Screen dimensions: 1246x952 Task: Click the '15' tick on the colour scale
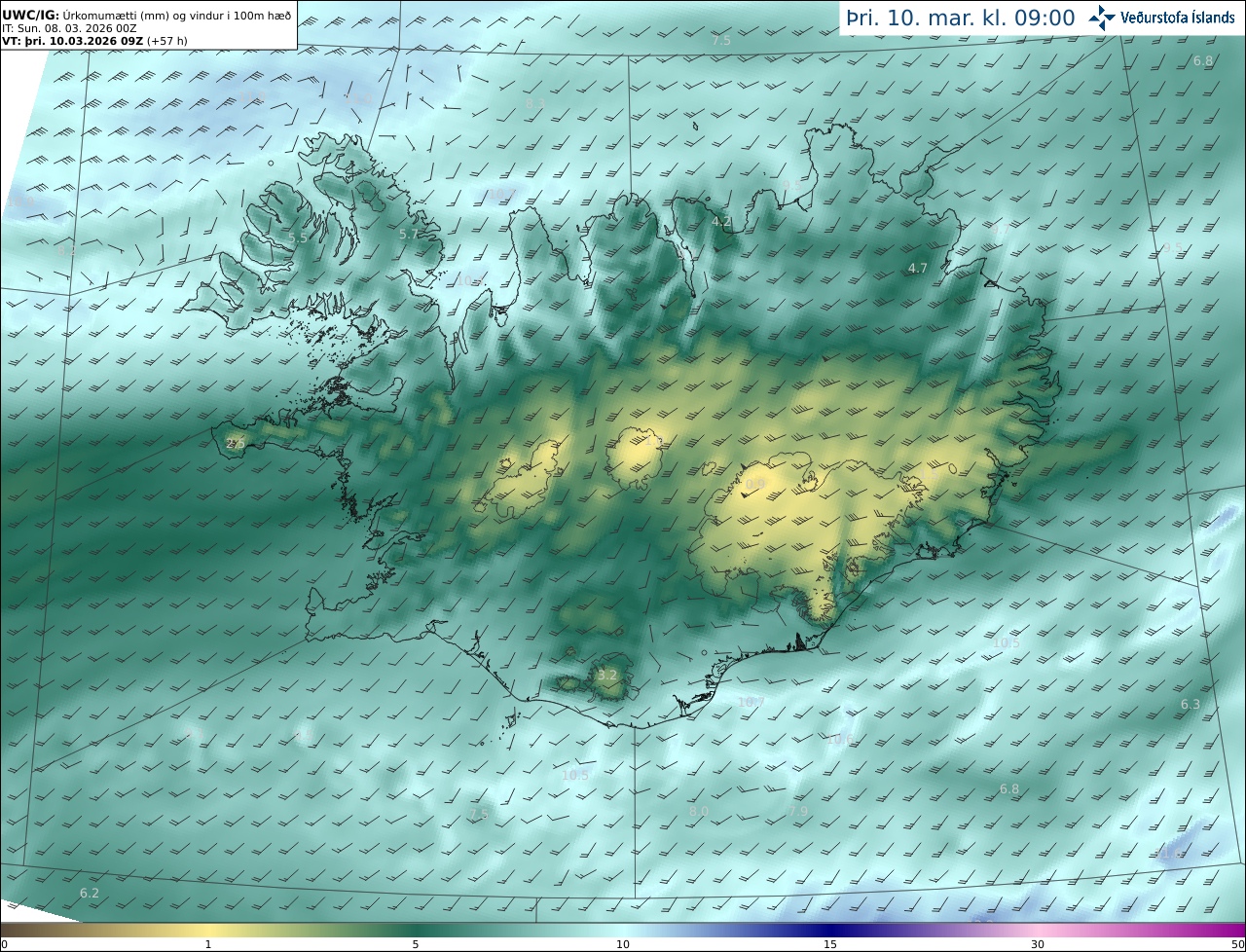[x=830, y=944]
